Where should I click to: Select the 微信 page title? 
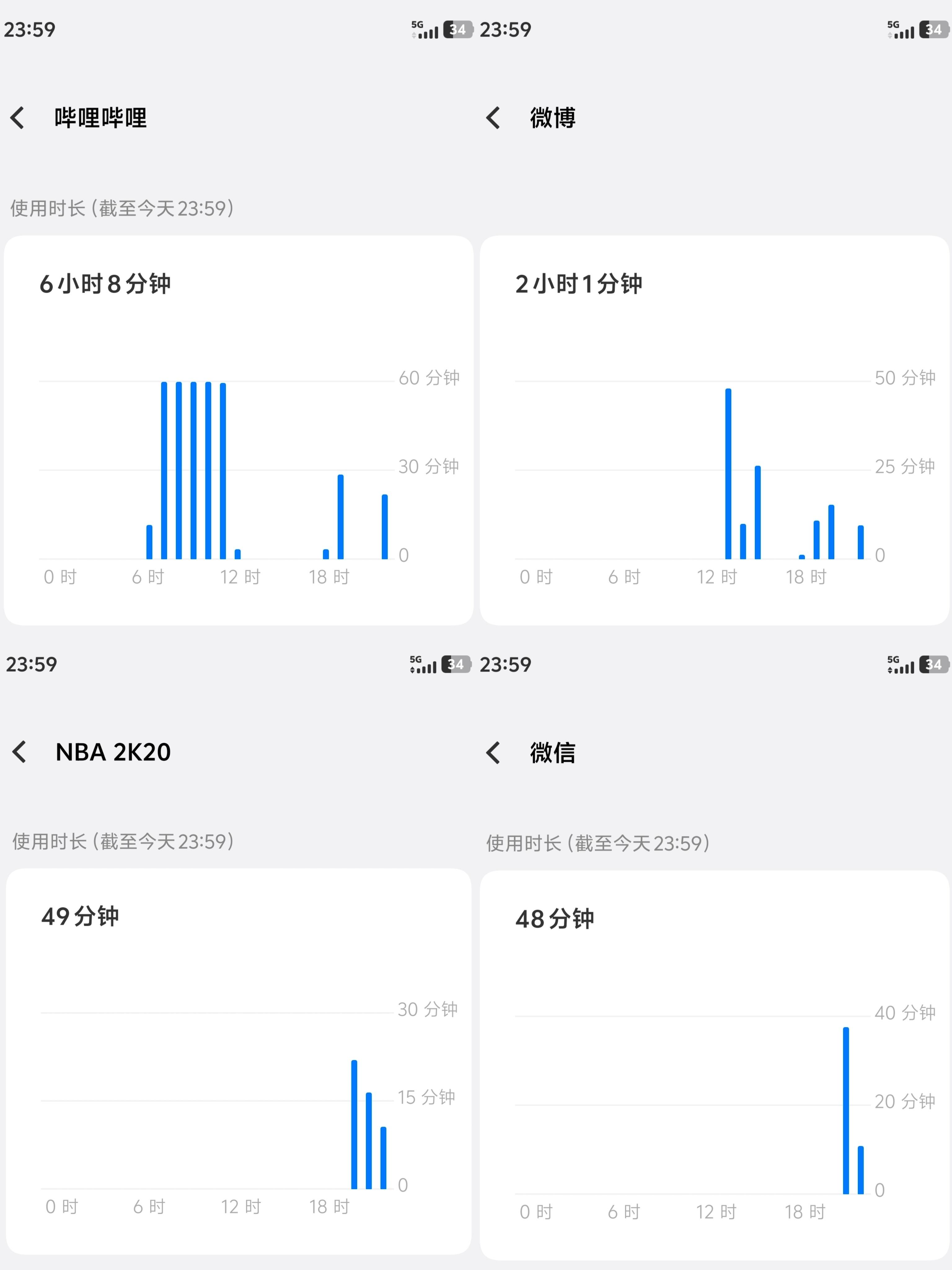click(553, 753)
